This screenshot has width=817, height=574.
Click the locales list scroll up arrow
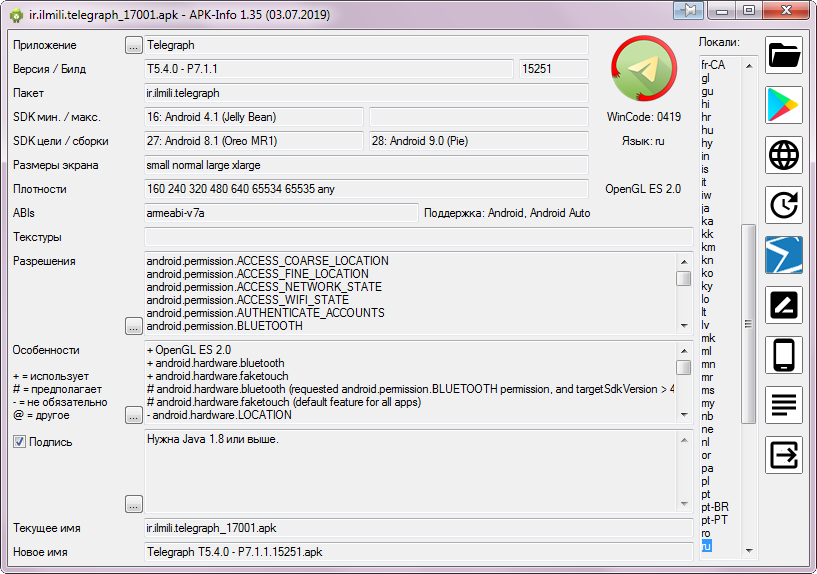point(749,66)
